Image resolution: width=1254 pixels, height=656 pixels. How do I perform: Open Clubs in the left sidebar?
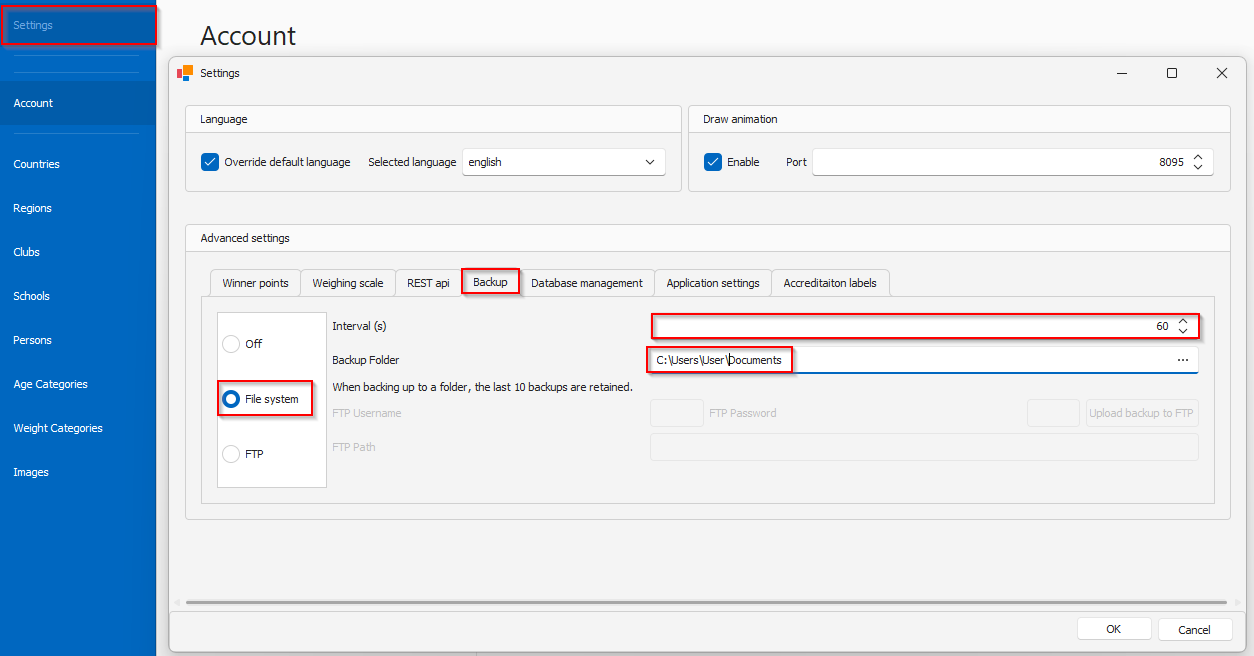coord(78,252)
